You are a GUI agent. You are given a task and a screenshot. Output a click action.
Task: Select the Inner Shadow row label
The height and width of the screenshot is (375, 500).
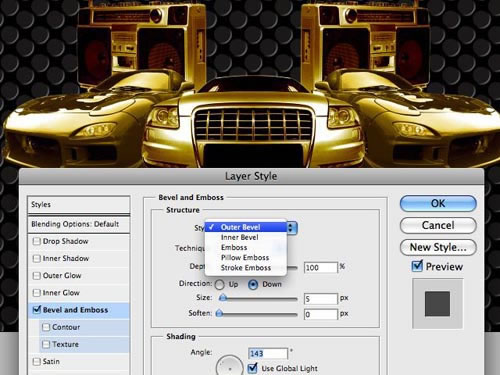[66, 258]
